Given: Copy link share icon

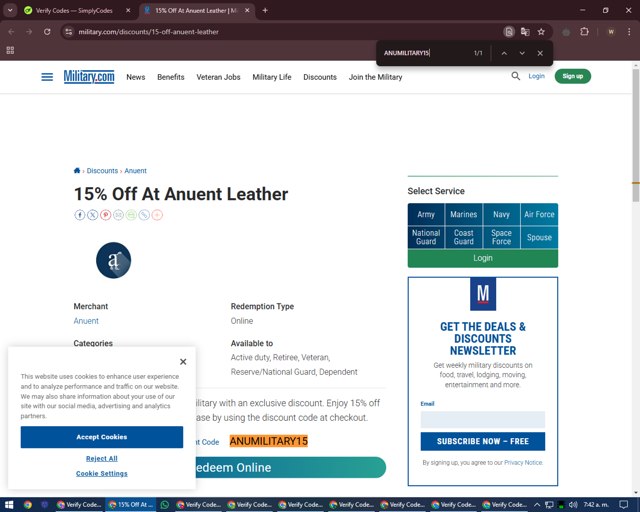Looking at the screenshot, I should (144, 215).
